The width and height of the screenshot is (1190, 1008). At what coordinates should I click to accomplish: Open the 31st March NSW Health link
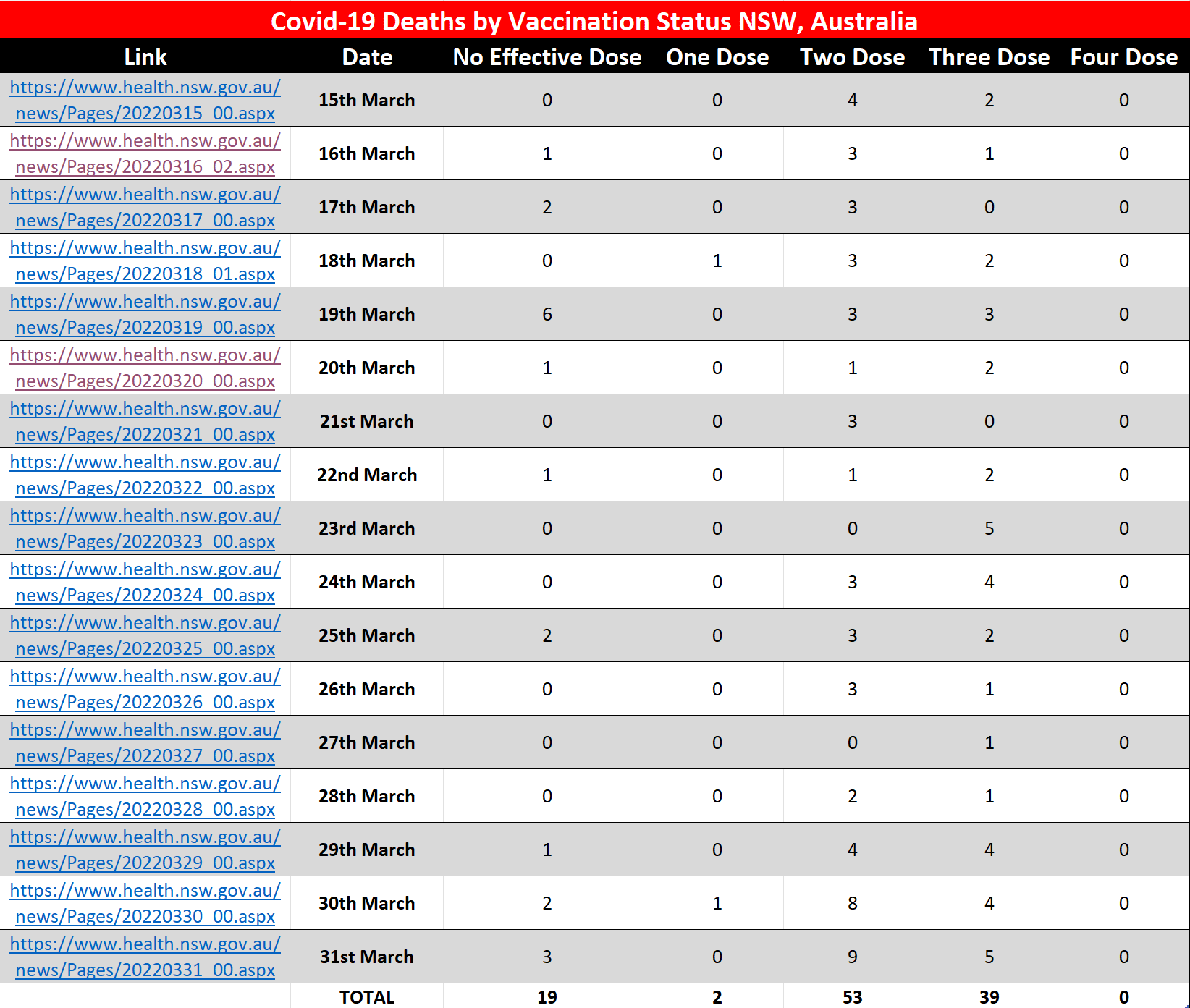(x=145, y=957)
